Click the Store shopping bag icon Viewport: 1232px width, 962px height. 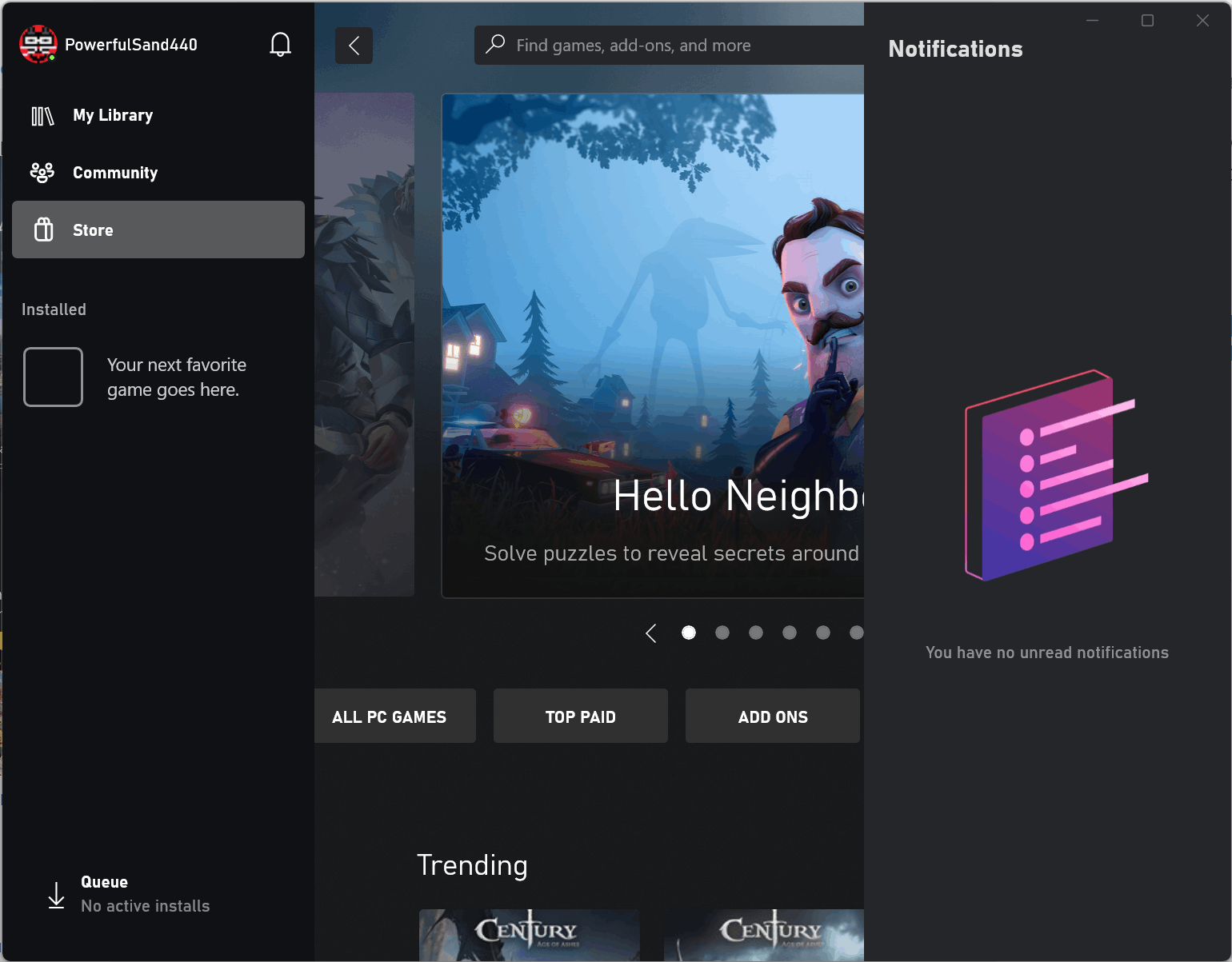coord(43,230)
